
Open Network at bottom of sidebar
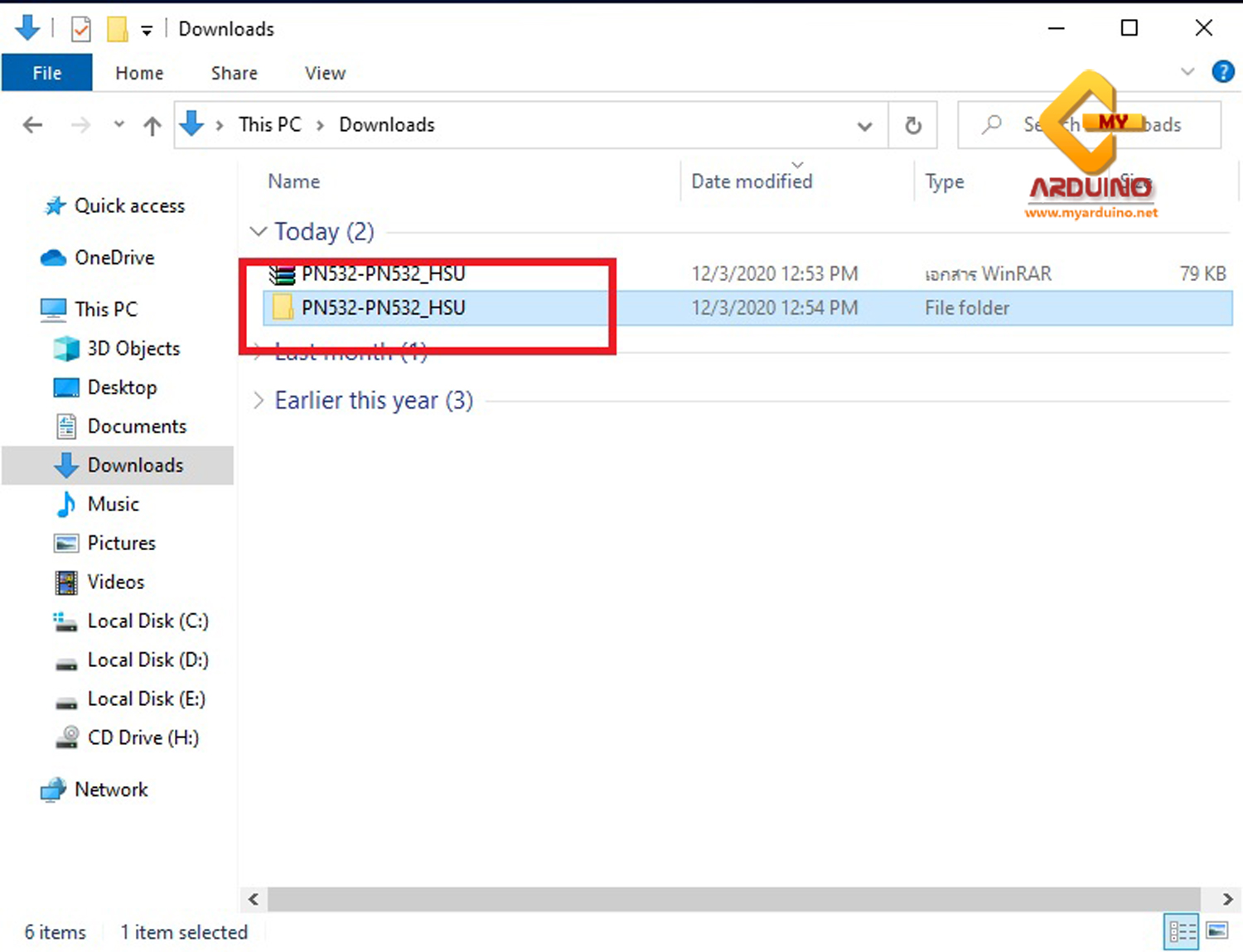coord(111,790)
